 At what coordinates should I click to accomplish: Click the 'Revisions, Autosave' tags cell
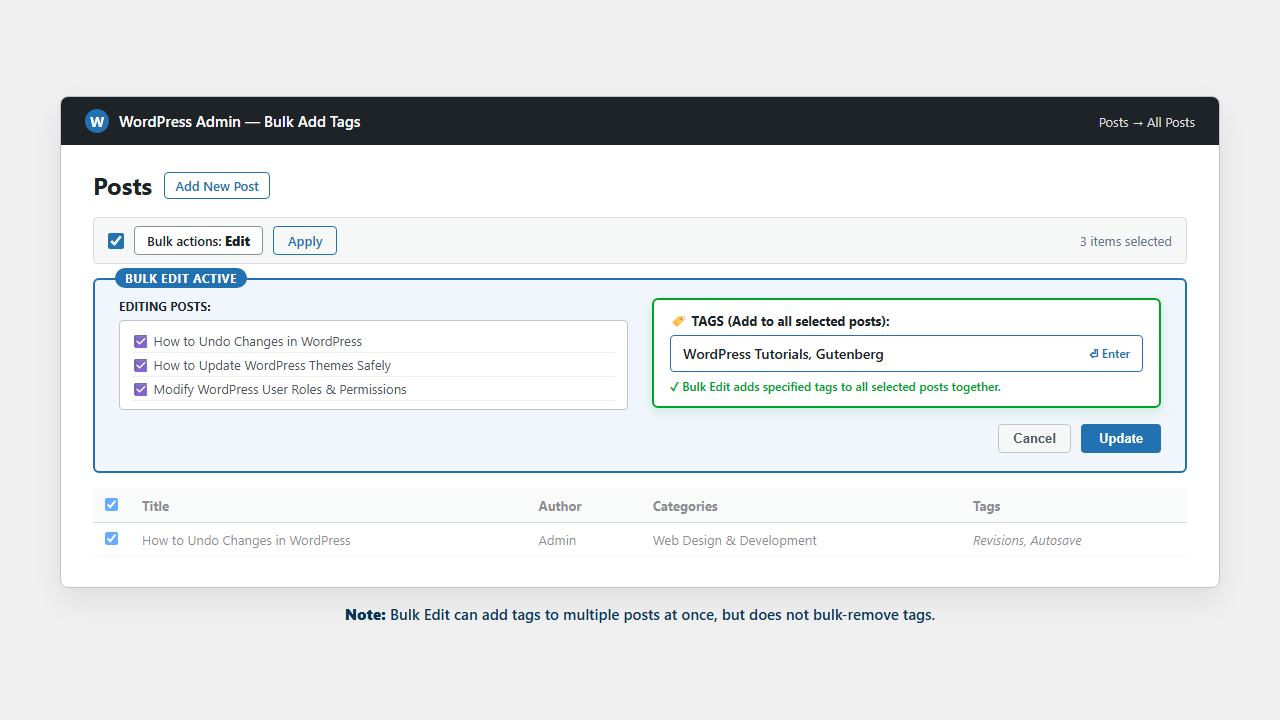1027,540
